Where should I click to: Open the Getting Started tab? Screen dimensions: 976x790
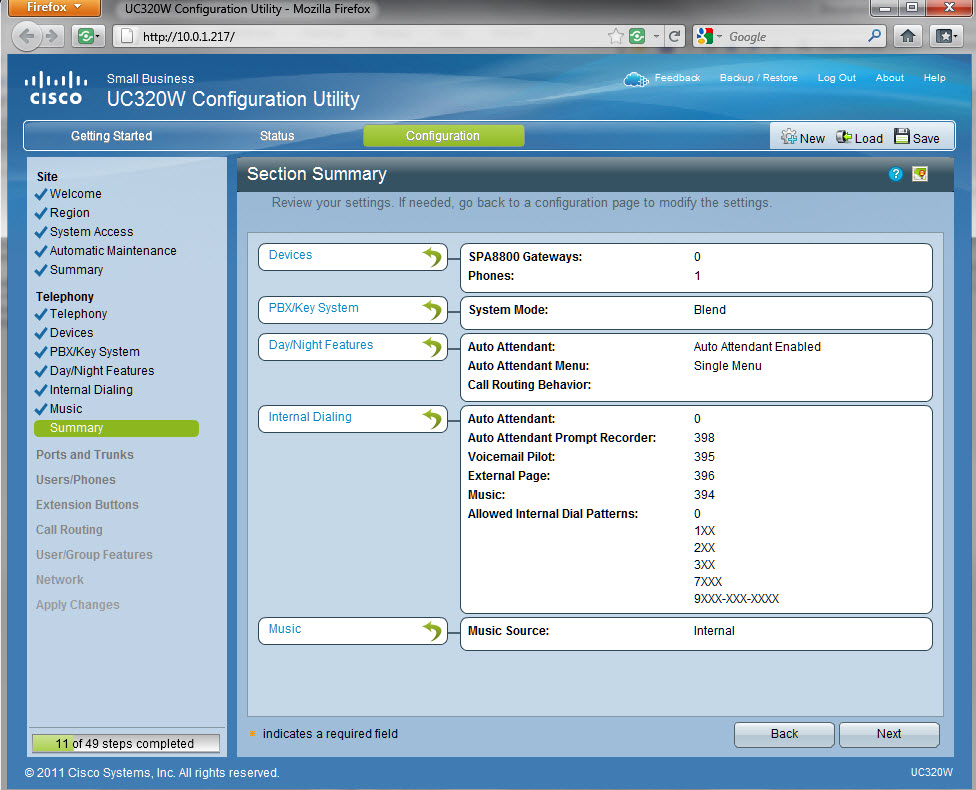point(111,136)
